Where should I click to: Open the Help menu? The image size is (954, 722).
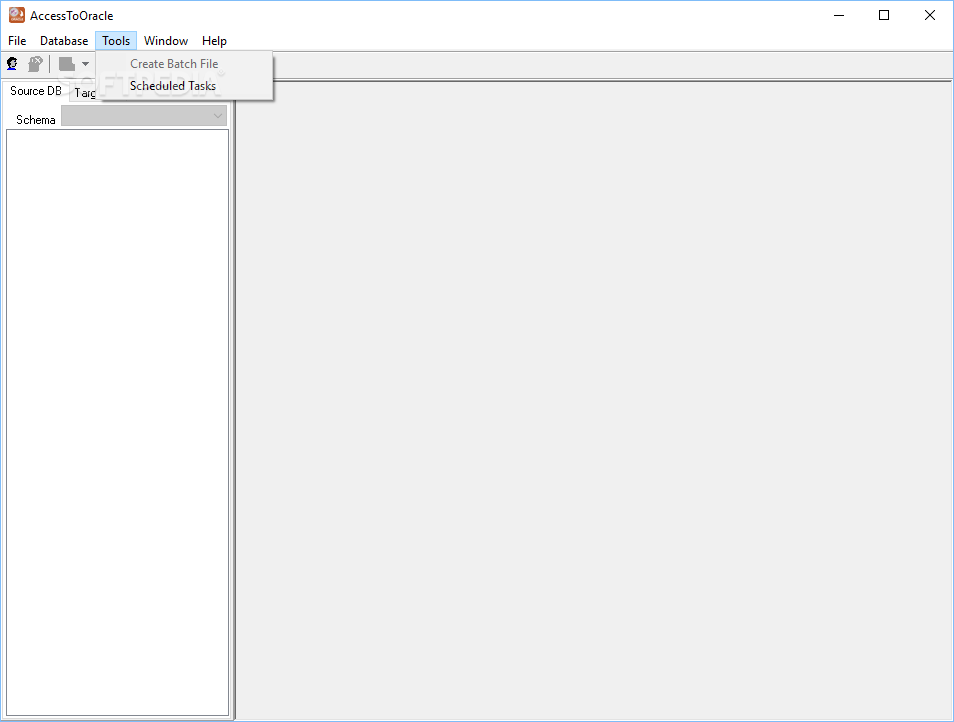214,41
